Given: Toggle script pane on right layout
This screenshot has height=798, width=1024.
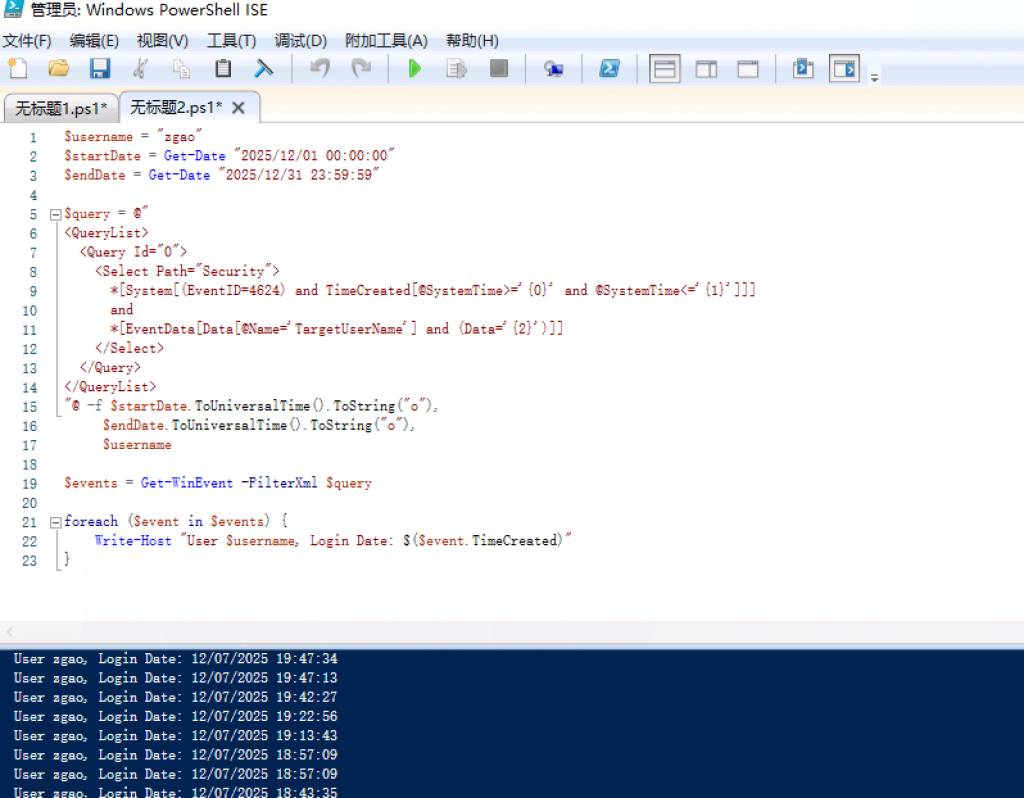Looking at the screenshot, I should coord(707,69).
